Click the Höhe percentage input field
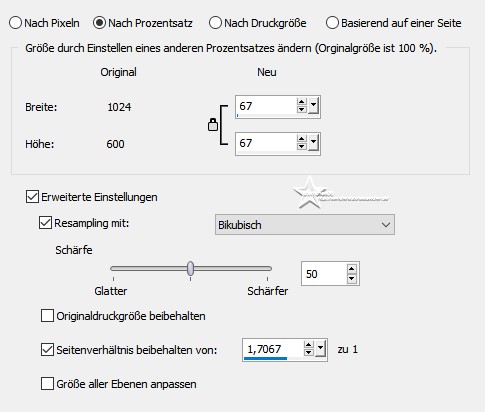485x412 pixels. pos(266,144)
